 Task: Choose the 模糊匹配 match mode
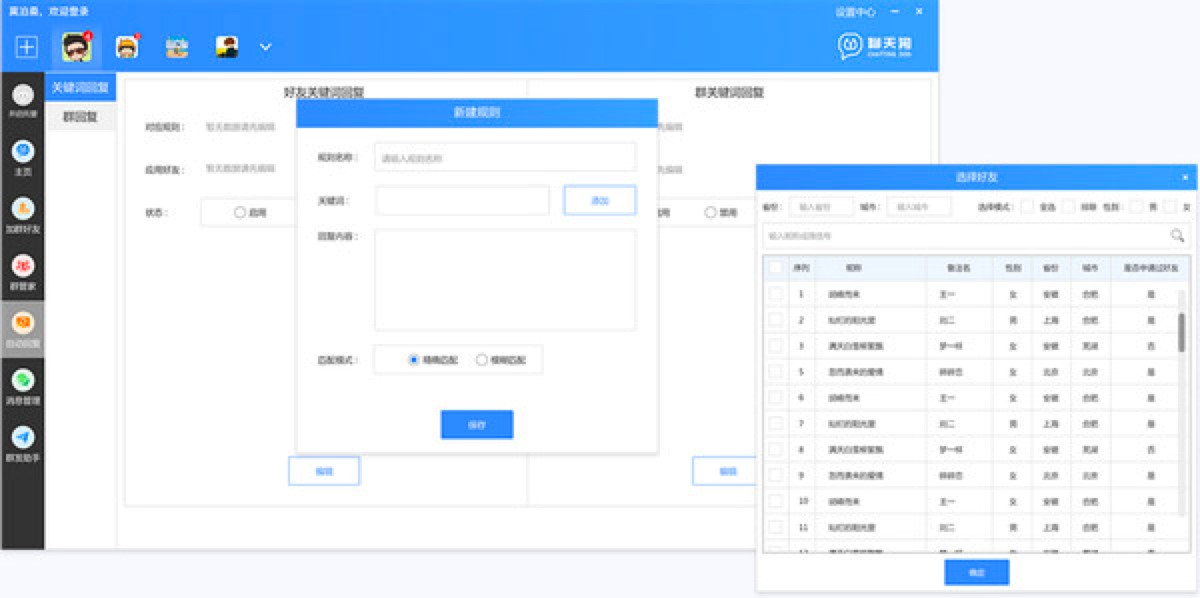click(482, 359)
